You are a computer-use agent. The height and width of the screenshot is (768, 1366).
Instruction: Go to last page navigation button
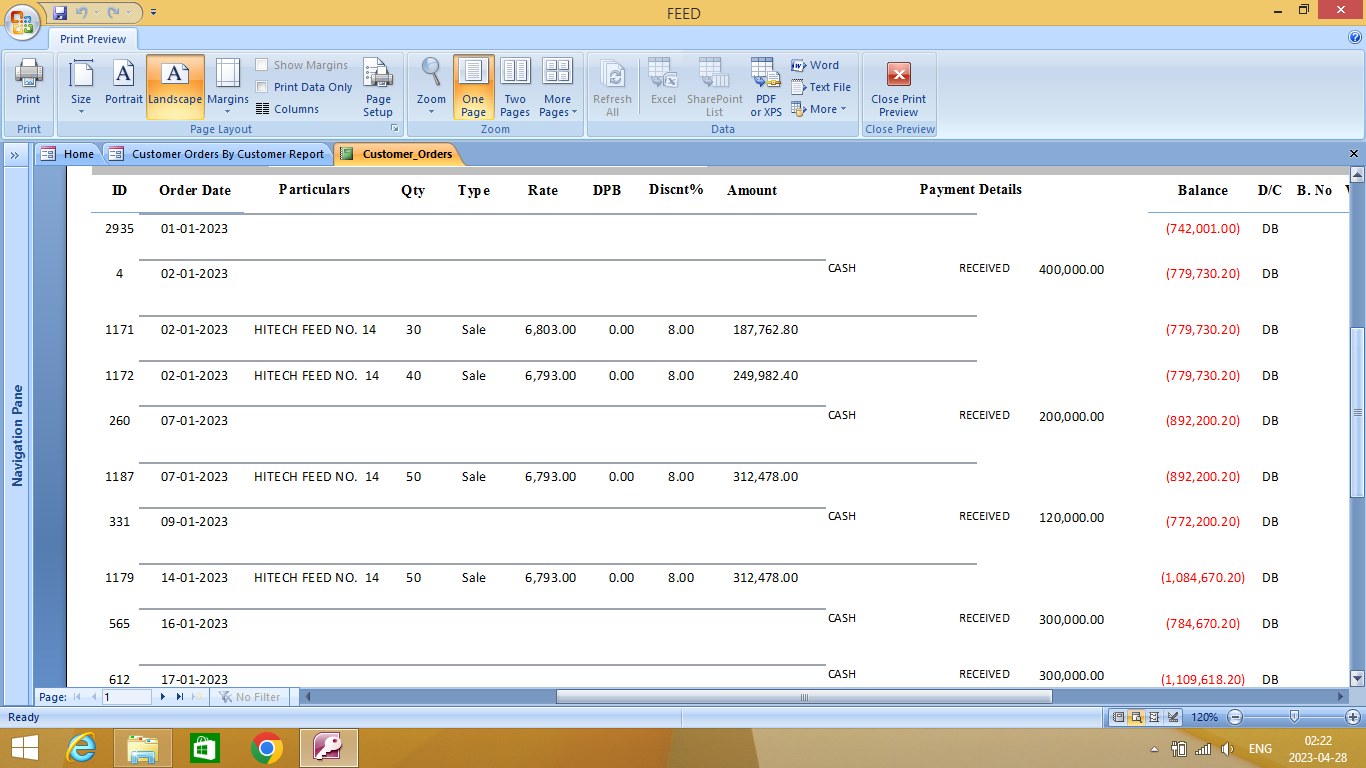[x=180, y=696]
